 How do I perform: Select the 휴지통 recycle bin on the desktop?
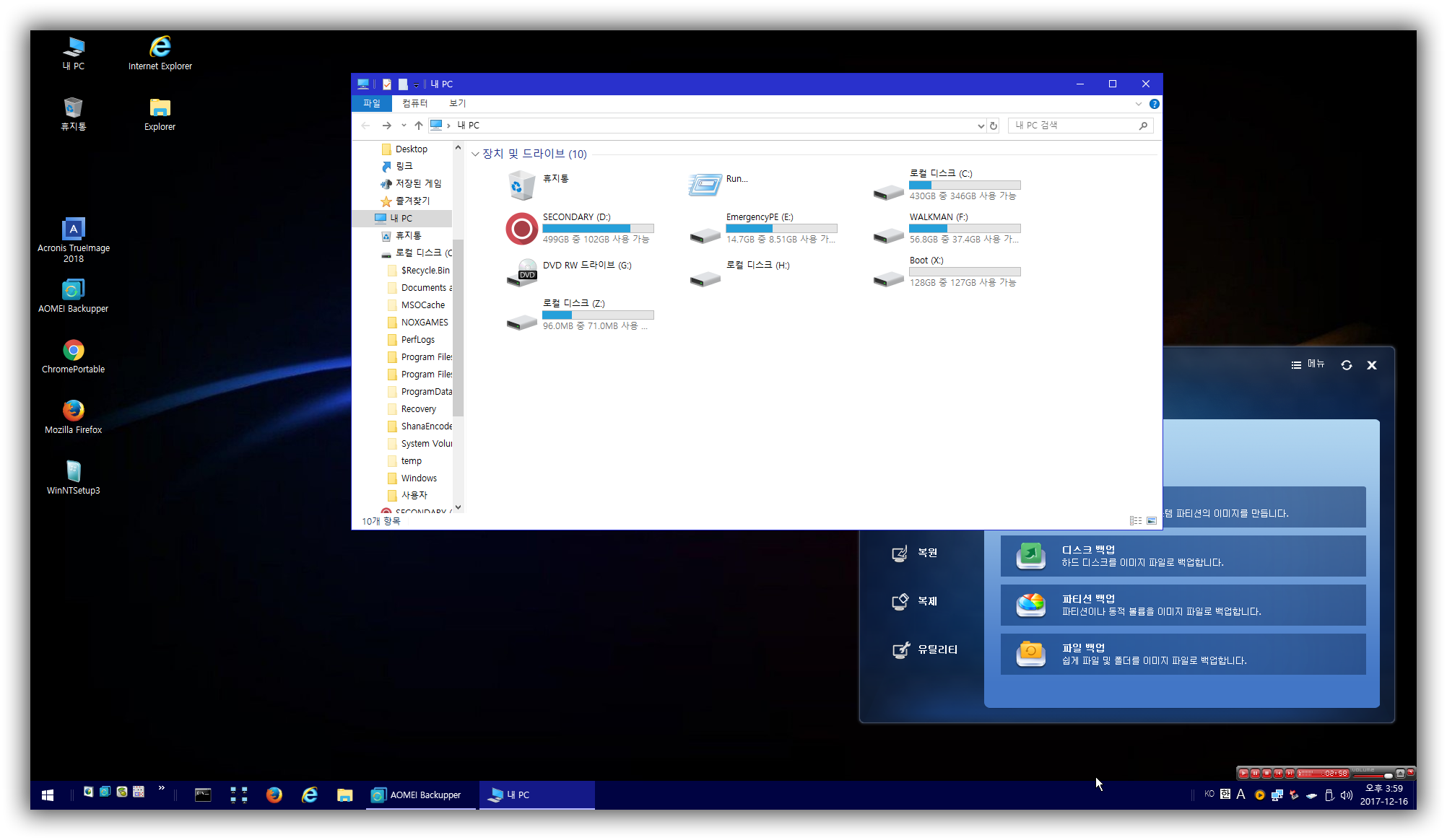(x=73, y=114)
